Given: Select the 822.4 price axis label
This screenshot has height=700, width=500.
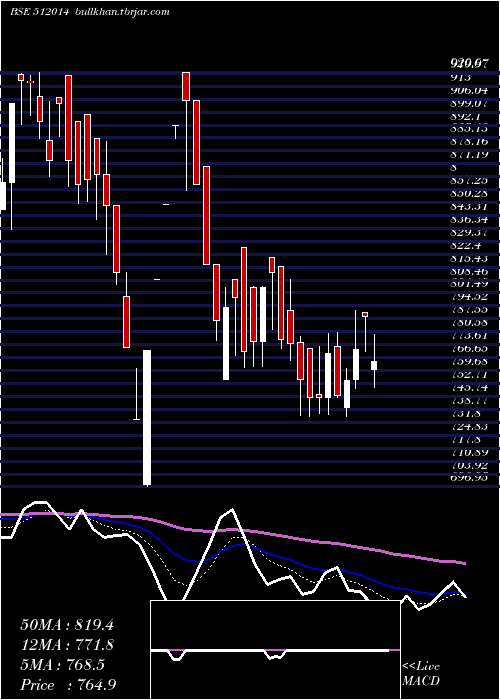Looking at the screenshot, I should (465, 246).
